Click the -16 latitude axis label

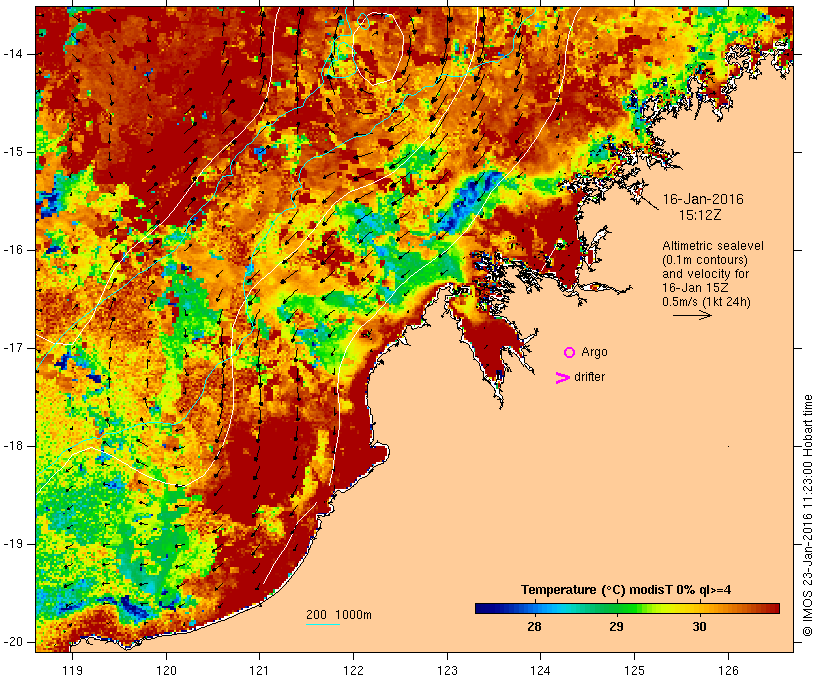[13, 250]
